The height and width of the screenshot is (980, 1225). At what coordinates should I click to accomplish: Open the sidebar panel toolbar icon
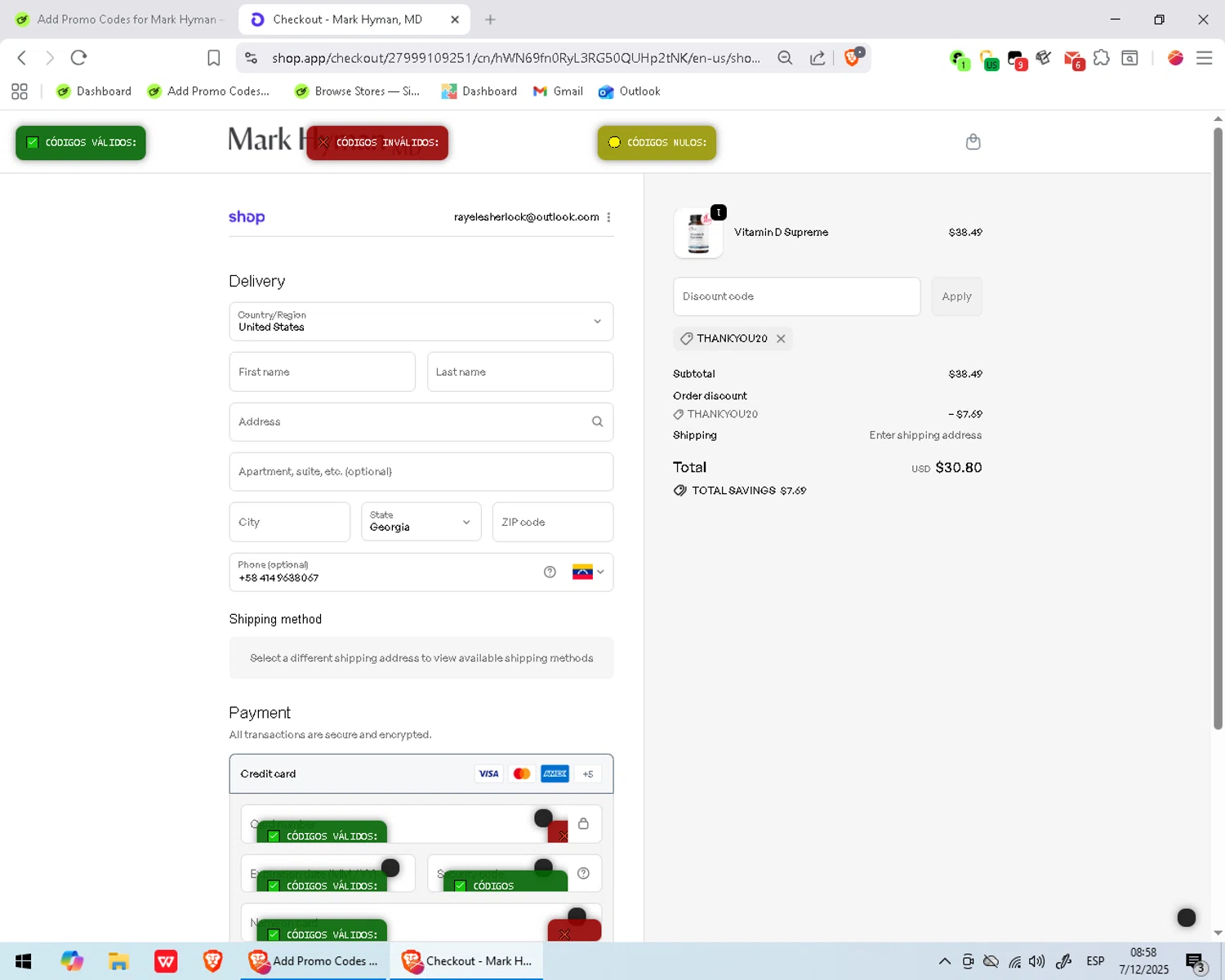pyautogui.click(x=1130, y=58)
